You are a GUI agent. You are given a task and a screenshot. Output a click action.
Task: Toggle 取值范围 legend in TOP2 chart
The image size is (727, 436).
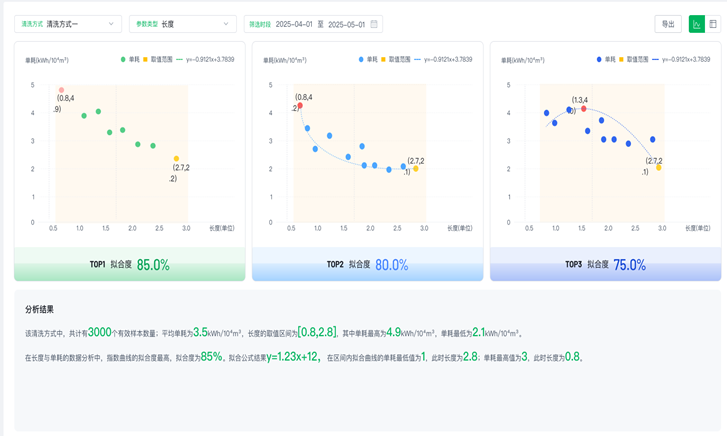click(395, 59)
